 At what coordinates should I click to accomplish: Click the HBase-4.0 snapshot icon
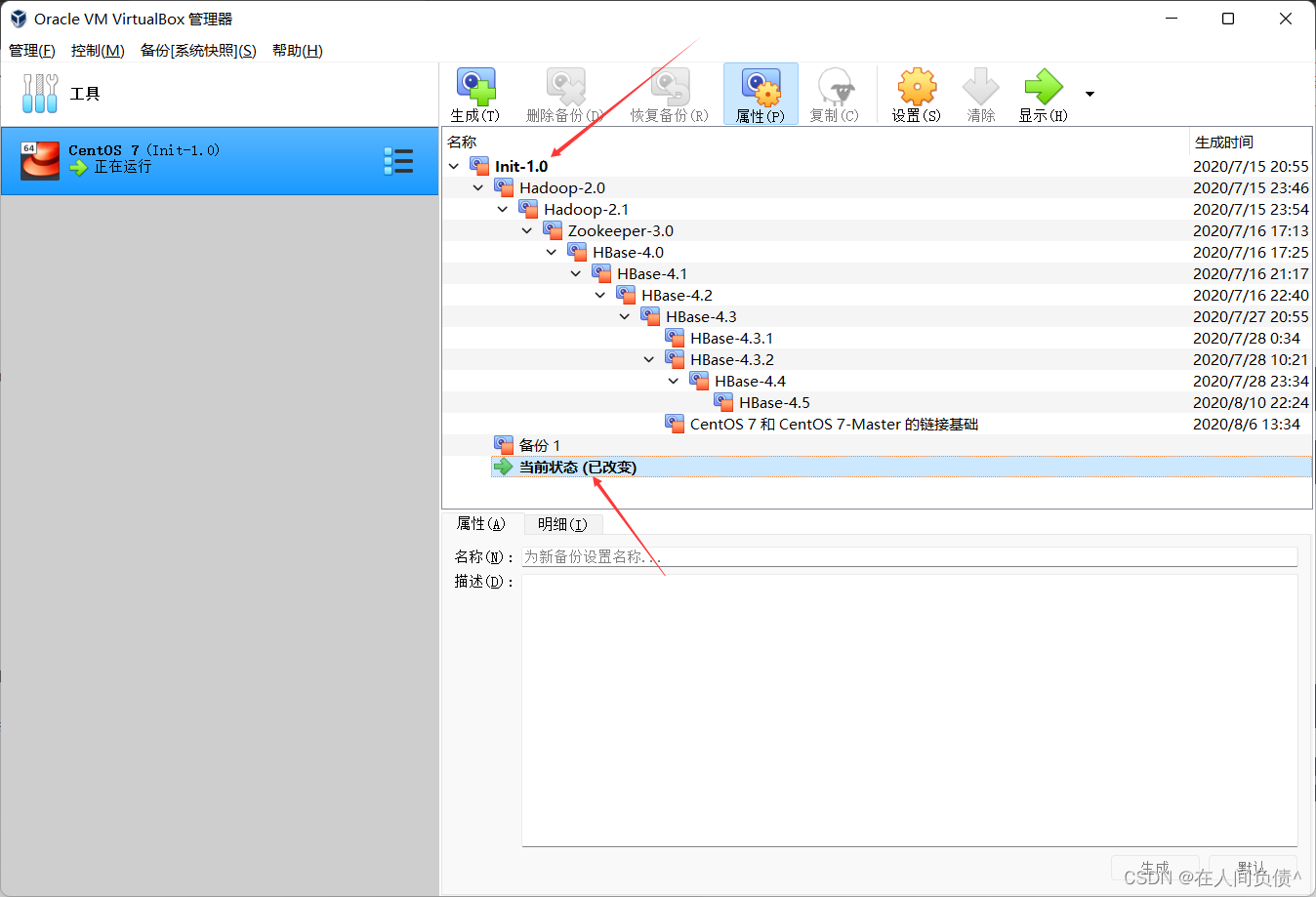point(577,252)
